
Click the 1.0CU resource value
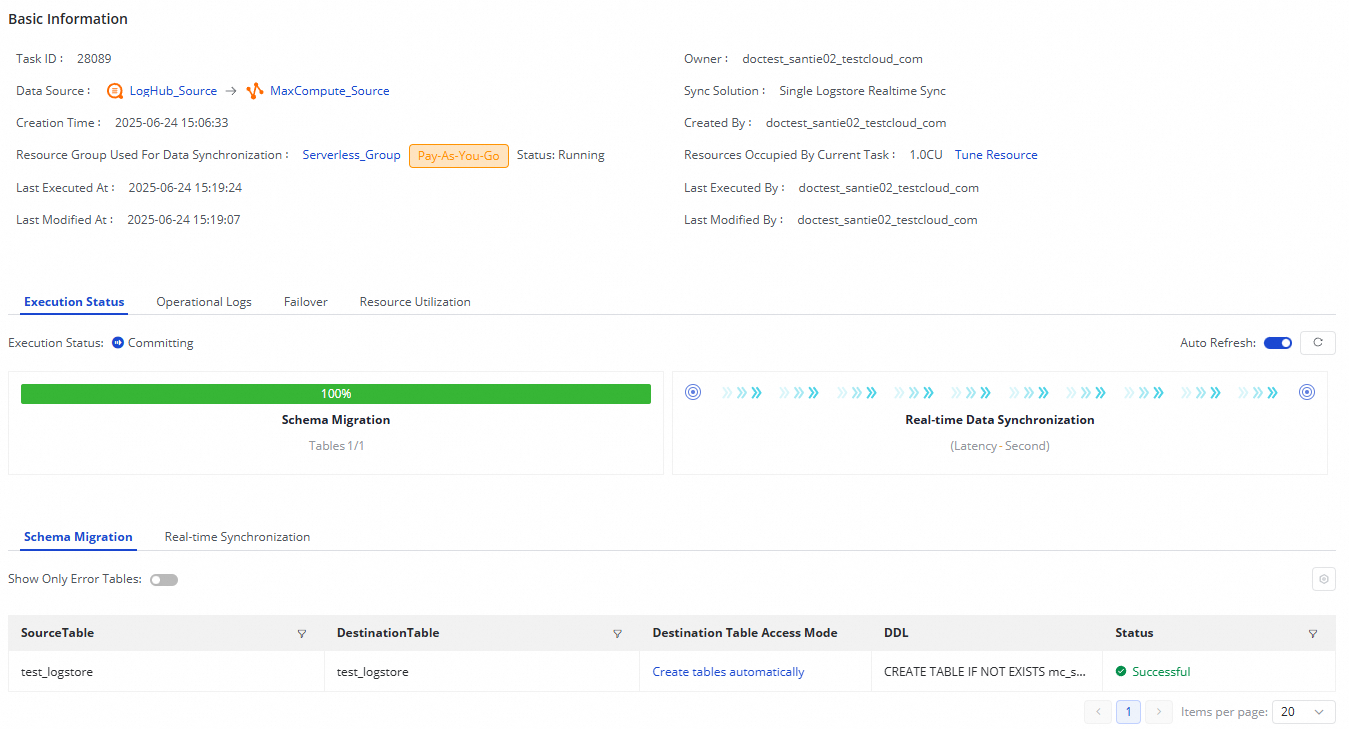click(x=926, y=155)
